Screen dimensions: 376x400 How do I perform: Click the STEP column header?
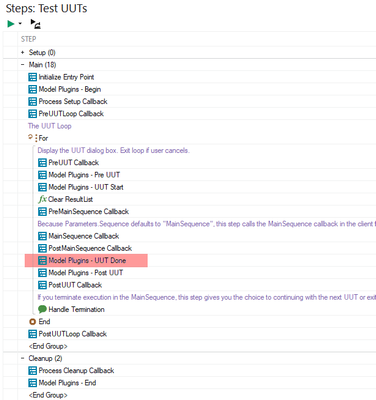pyautogui.click(x=29, y=39)
